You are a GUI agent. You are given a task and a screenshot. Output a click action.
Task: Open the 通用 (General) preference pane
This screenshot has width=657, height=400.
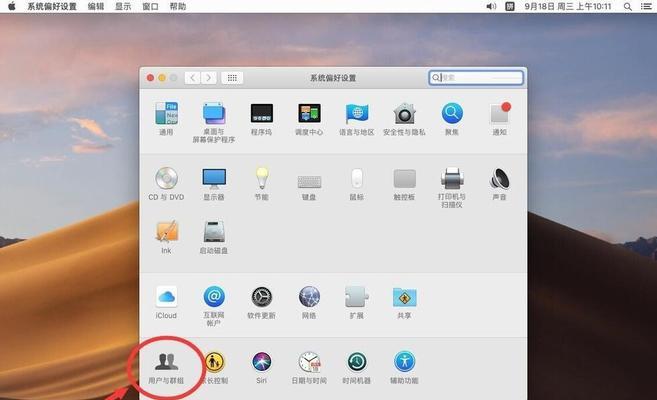pos(166,118)
